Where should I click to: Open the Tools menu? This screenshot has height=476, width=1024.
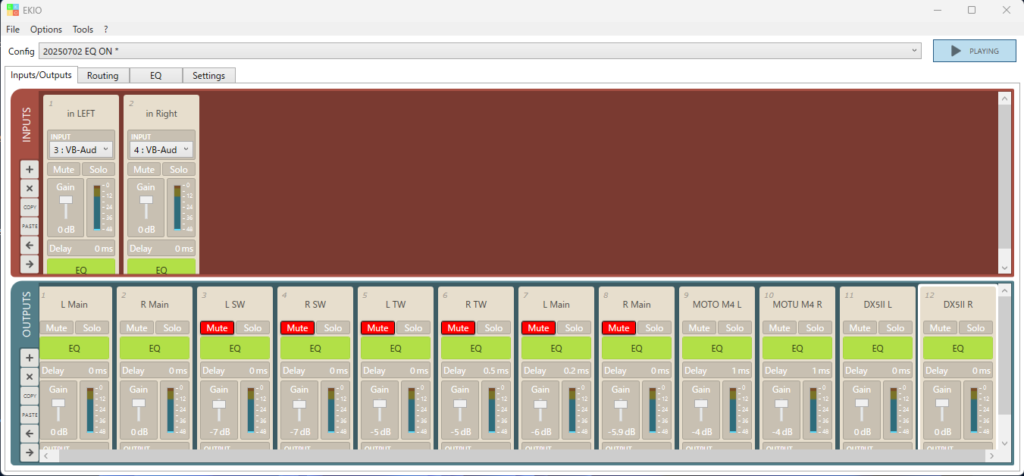click(83, 29)
